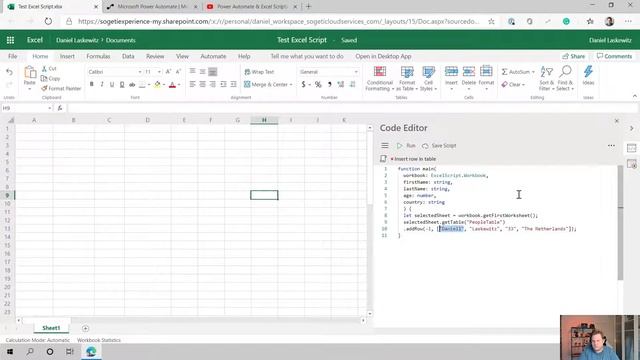The image size is (640, 360).
Task: Open Cell Styles gallery
Action: tap(429, 78)
